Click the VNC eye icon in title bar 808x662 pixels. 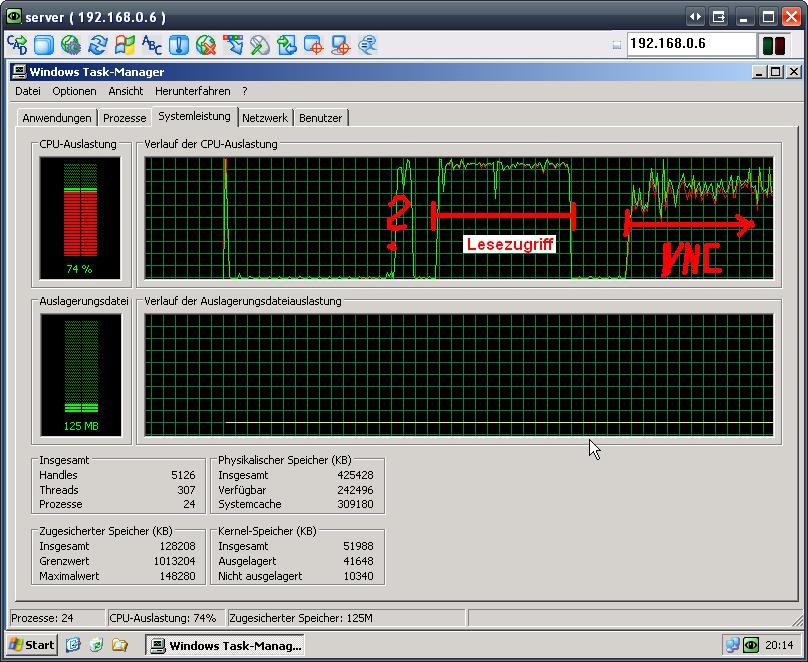(14, 16)
